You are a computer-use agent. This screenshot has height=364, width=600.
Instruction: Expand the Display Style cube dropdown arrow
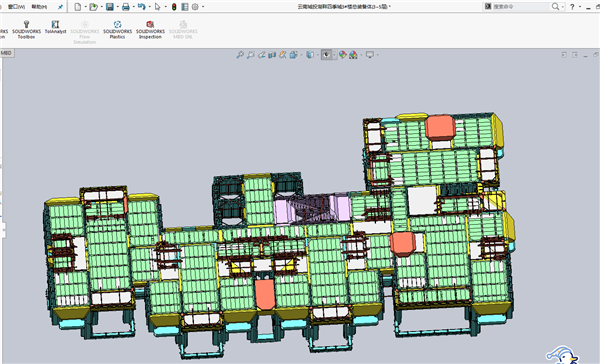click(317, 55)
